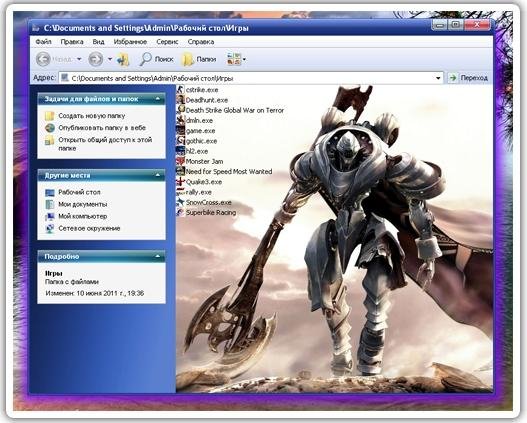Click the Forward arrow toolbar icon
Screen dimensions: 527x423
[x=95, y=59]
